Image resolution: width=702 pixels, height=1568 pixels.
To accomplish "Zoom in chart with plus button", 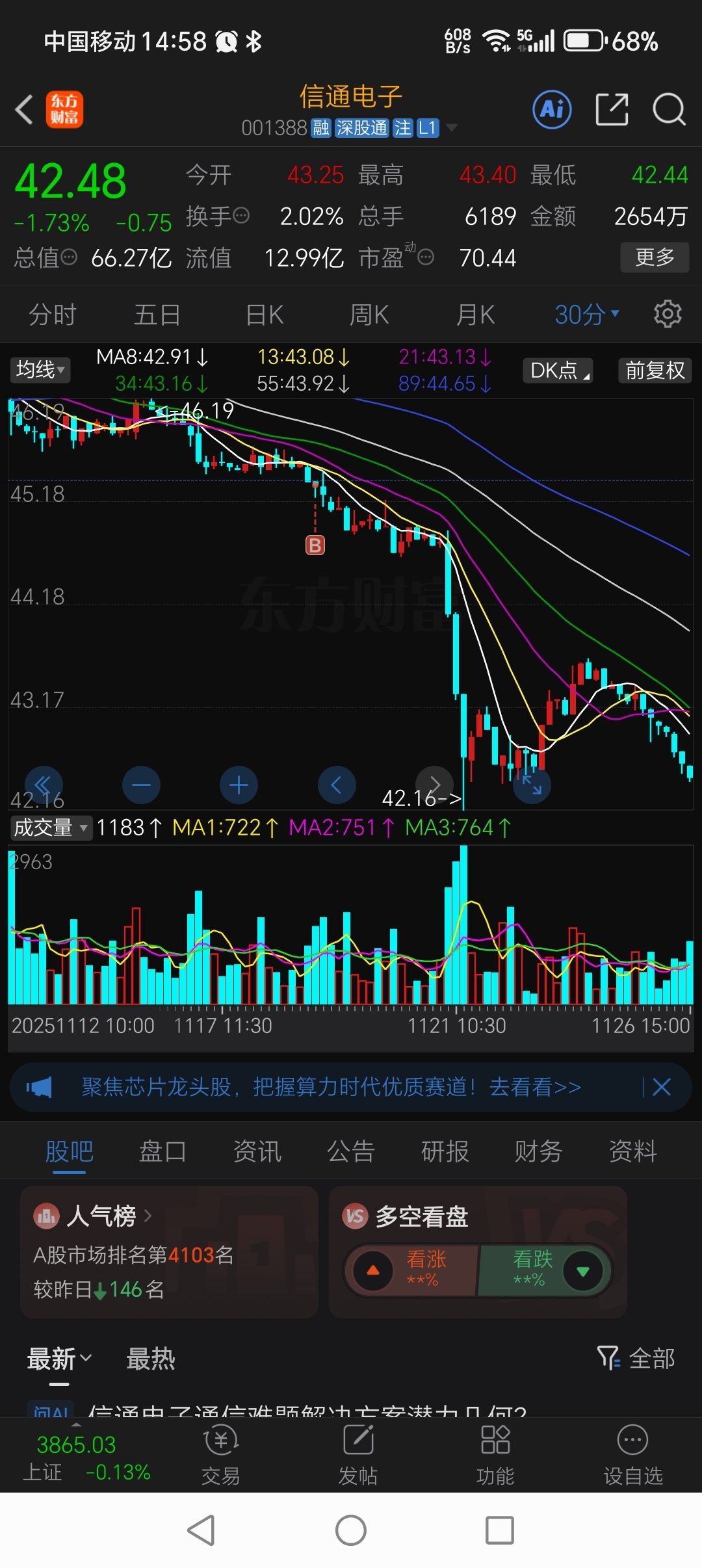I will tap(239, 785).
